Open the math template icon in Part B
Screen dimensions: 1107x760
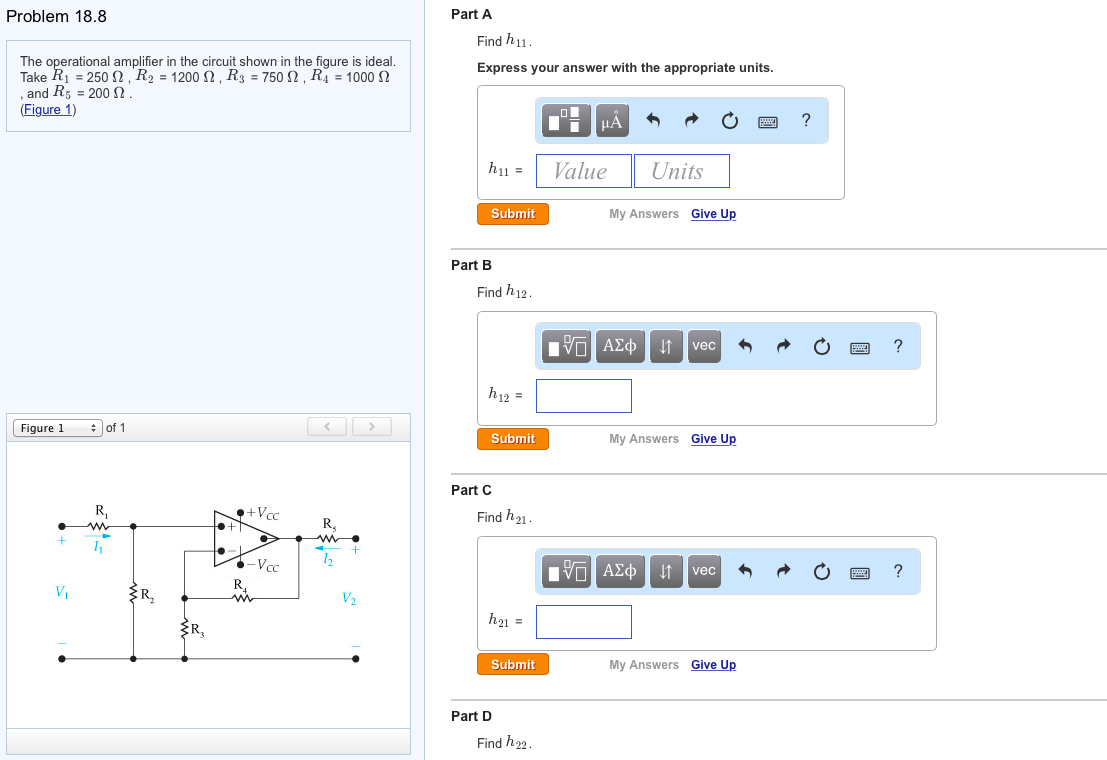tap(566, 345)
